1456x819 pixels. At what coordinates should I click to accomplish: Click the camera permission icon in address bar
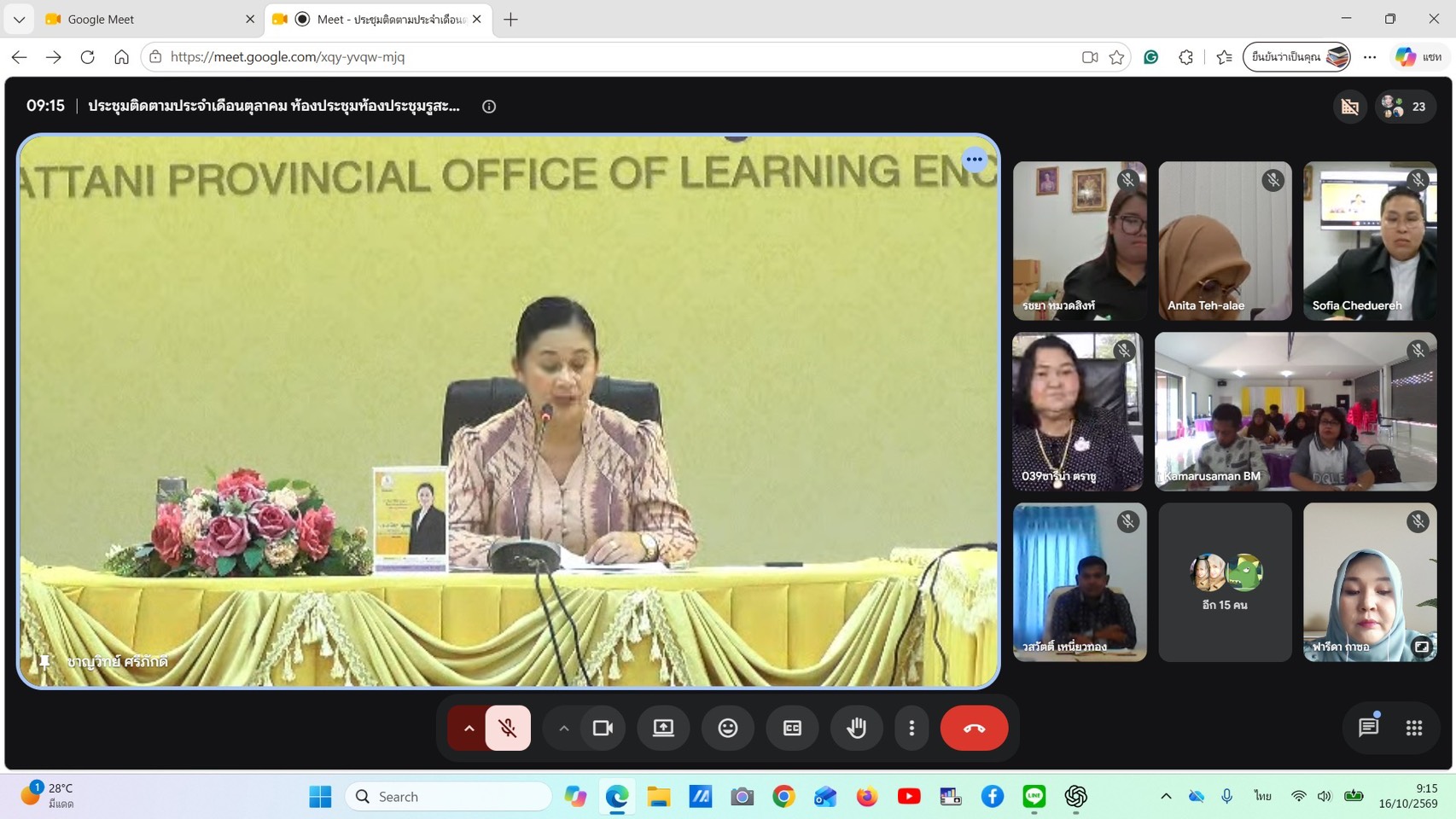1090,57
